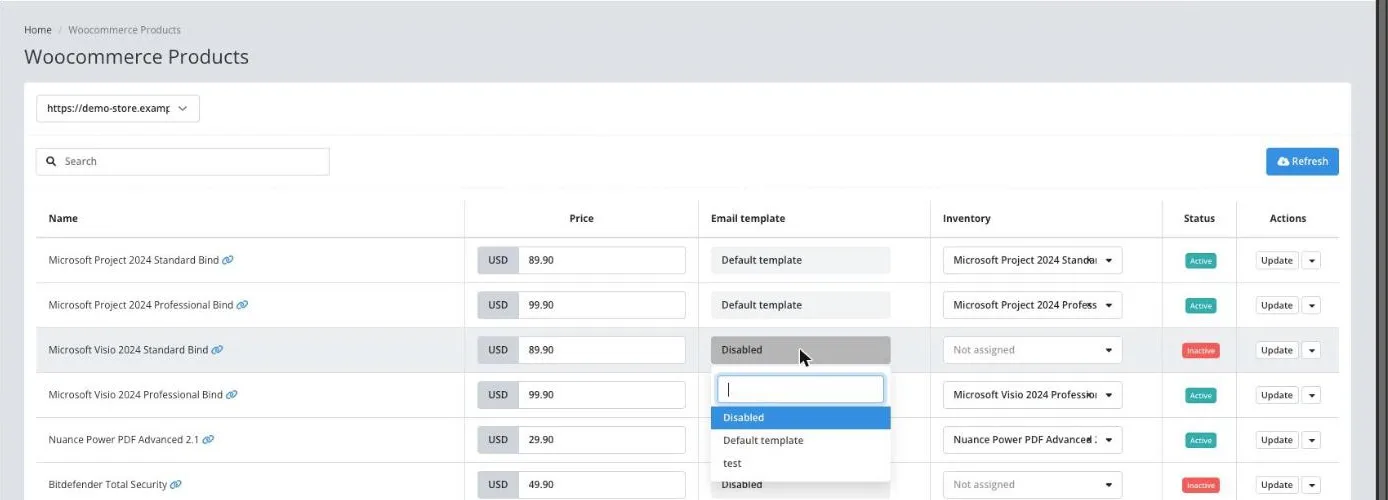The height and width of the screenshot is (500, 1388).
Task: Edit price 99.90 for Visio 2024 Professional
Action: [x=602, y=395]
